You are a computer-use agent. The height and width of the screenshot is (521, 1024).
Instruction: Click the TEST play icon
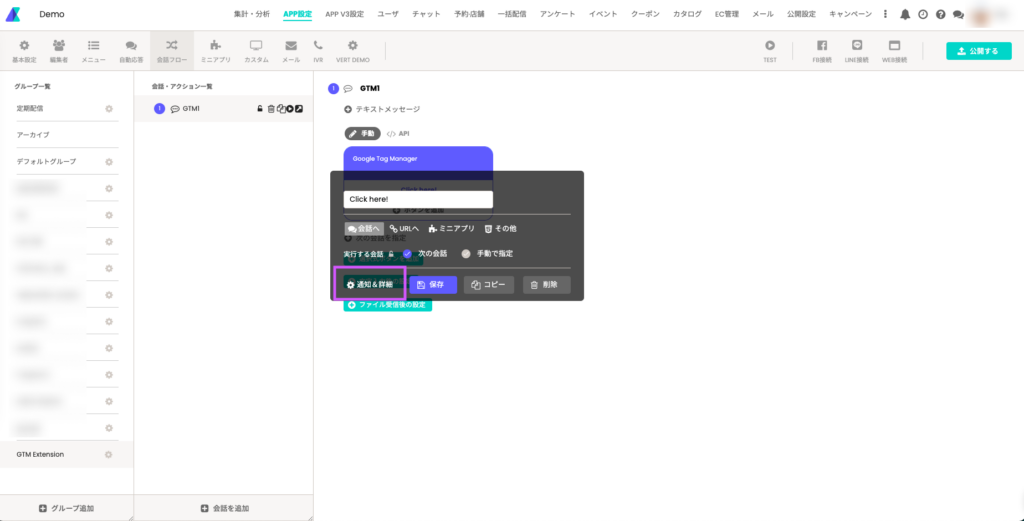770,45
